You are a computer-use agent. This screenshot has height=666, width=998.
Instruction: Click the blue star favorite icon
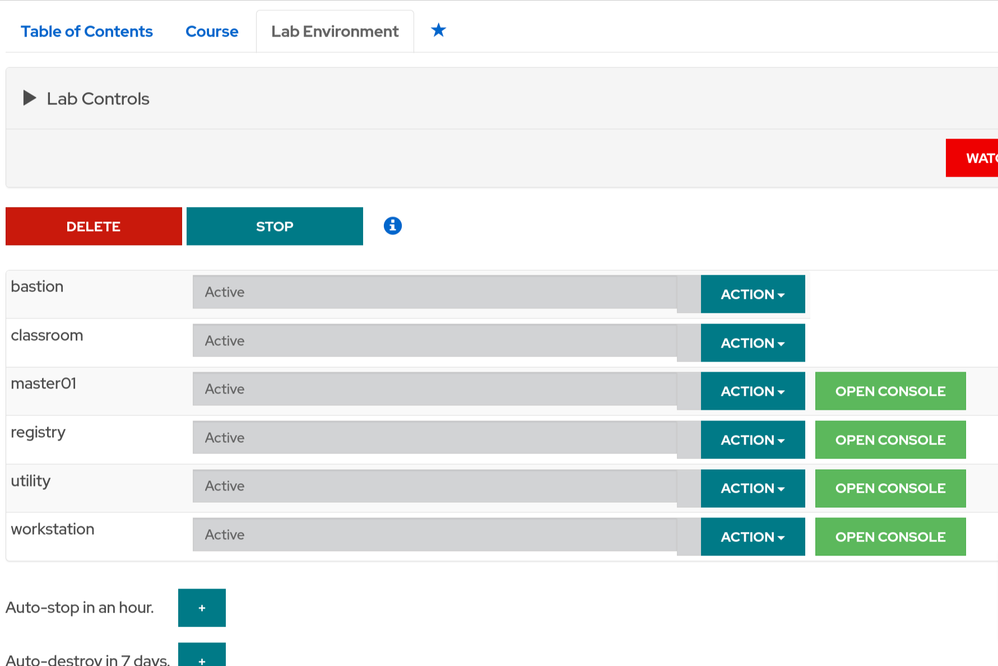point(438,31)
